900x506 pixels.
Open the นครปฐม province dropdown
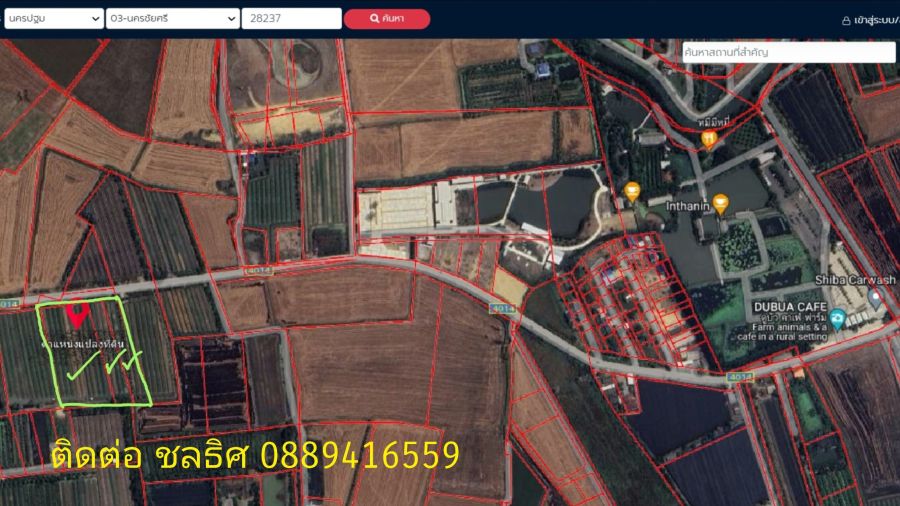coord(53,18)
